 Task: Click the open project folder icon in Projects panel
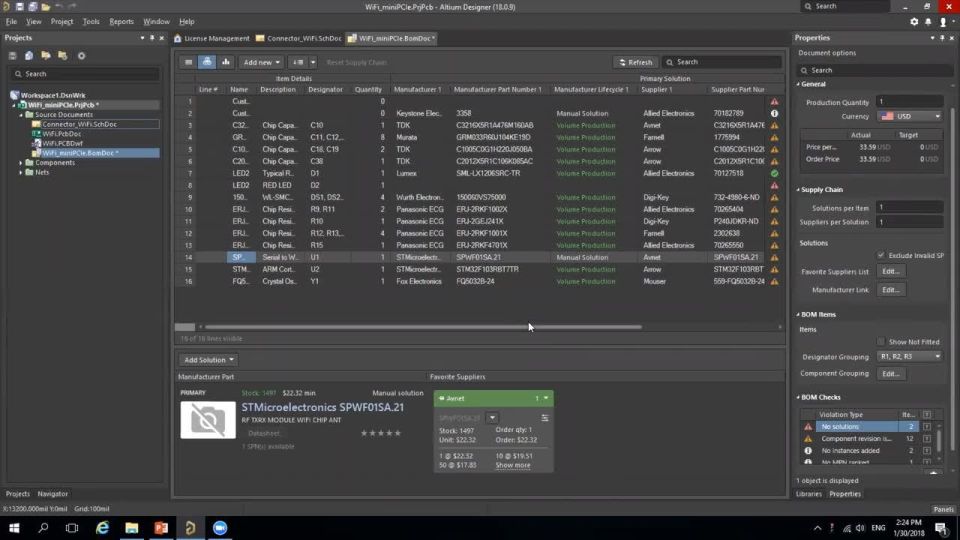[x=46, y=56]
